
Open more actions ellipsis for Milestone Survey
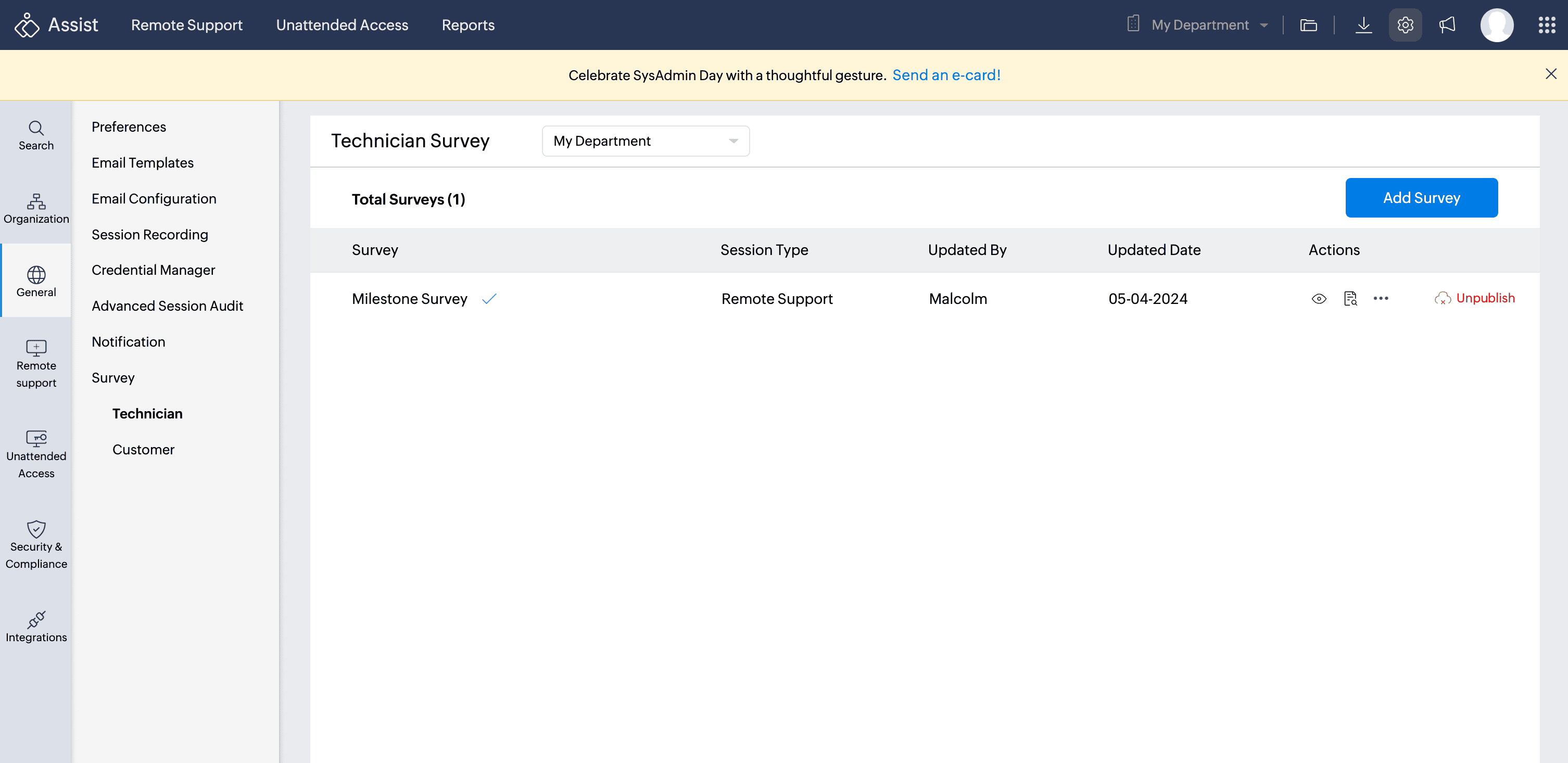[1381, 298]
